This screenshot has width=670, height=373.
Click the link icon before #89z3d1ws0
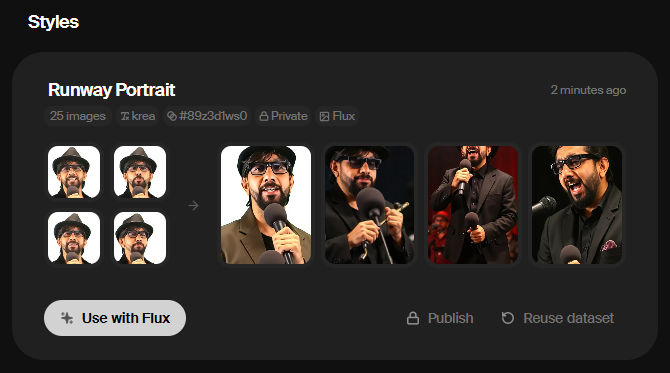tap(172, 116)
